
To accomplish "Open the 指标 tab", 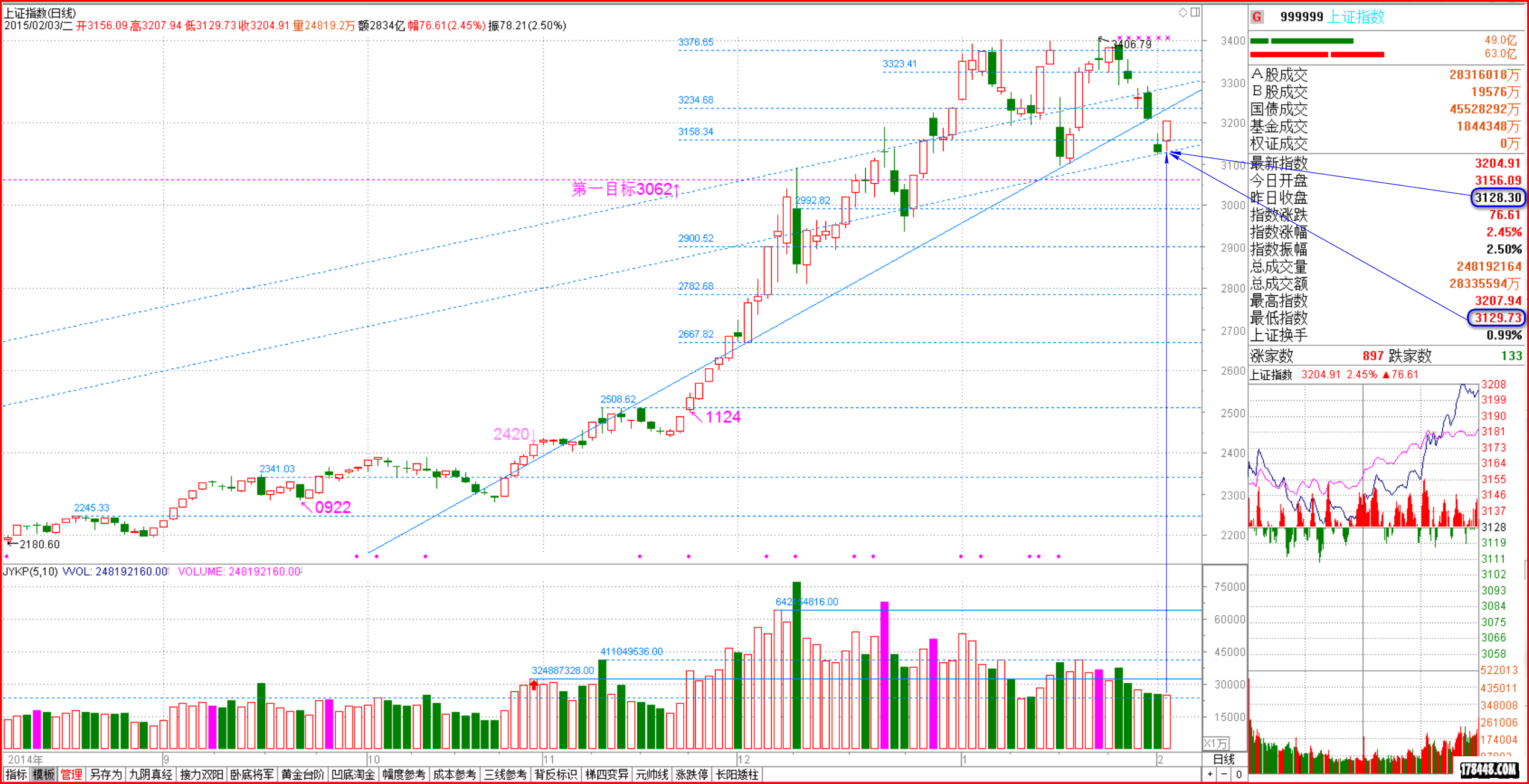I will 16,774.
